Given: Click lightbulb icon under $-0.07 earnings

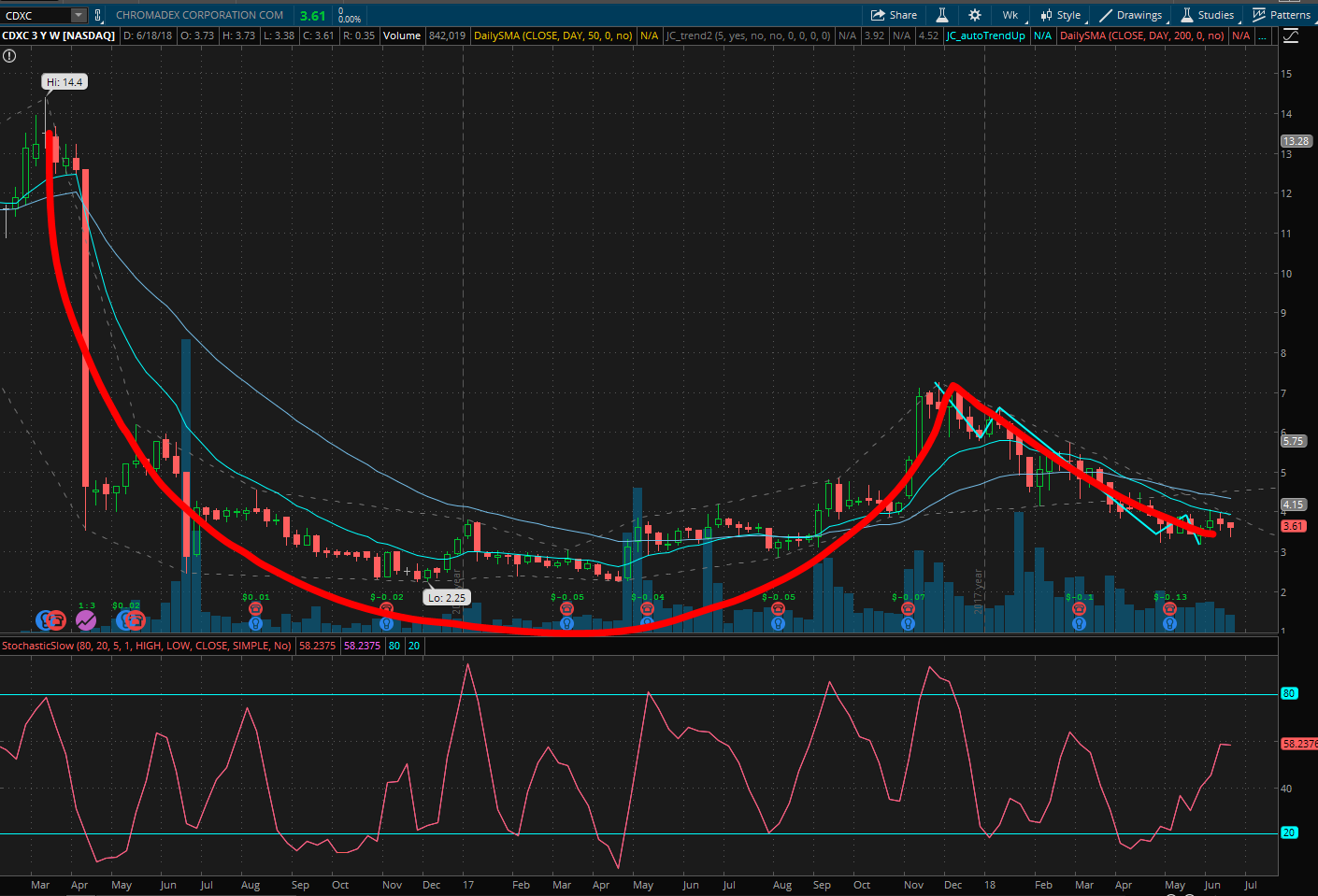Looking at the screenshot, I should (908, 623).
